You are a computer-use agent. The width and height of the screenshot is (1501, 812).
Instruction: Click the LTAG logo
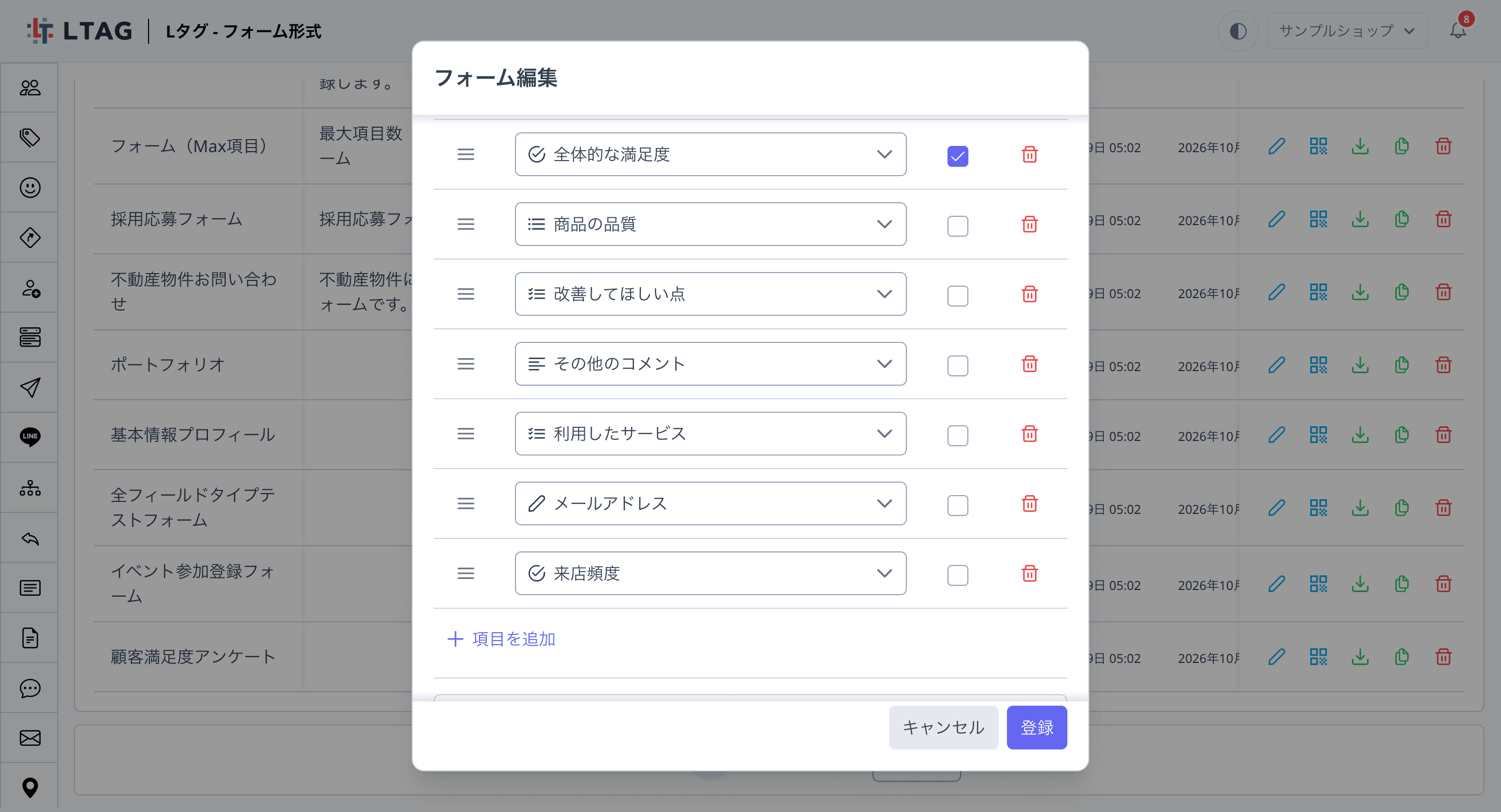80,31
